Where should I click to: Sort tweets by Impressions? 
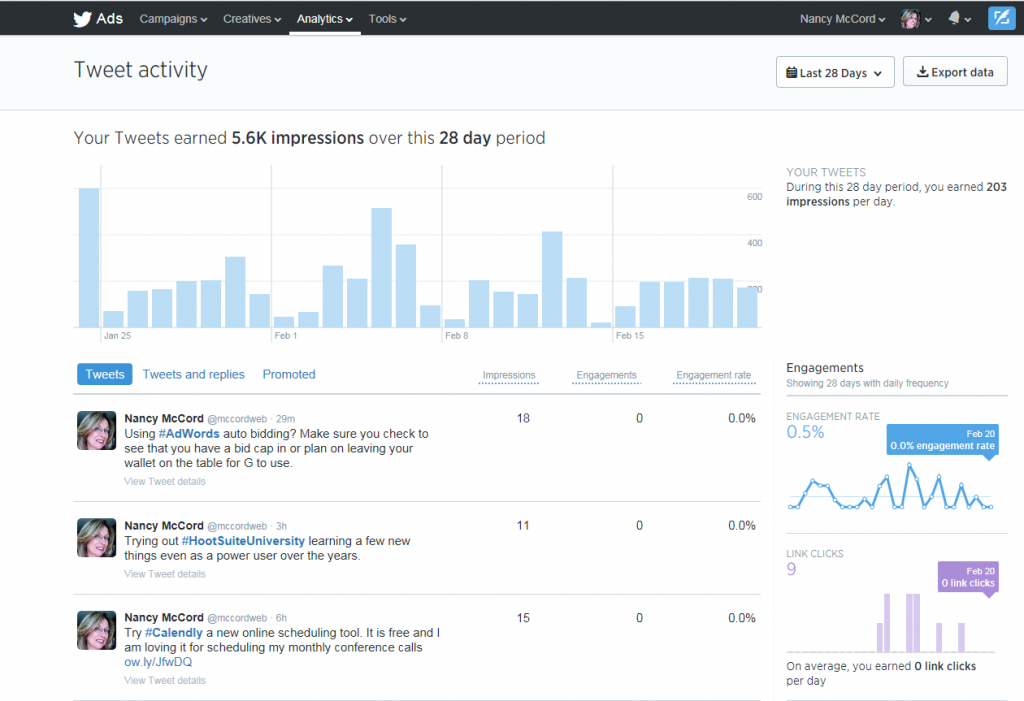pos(508,376)
